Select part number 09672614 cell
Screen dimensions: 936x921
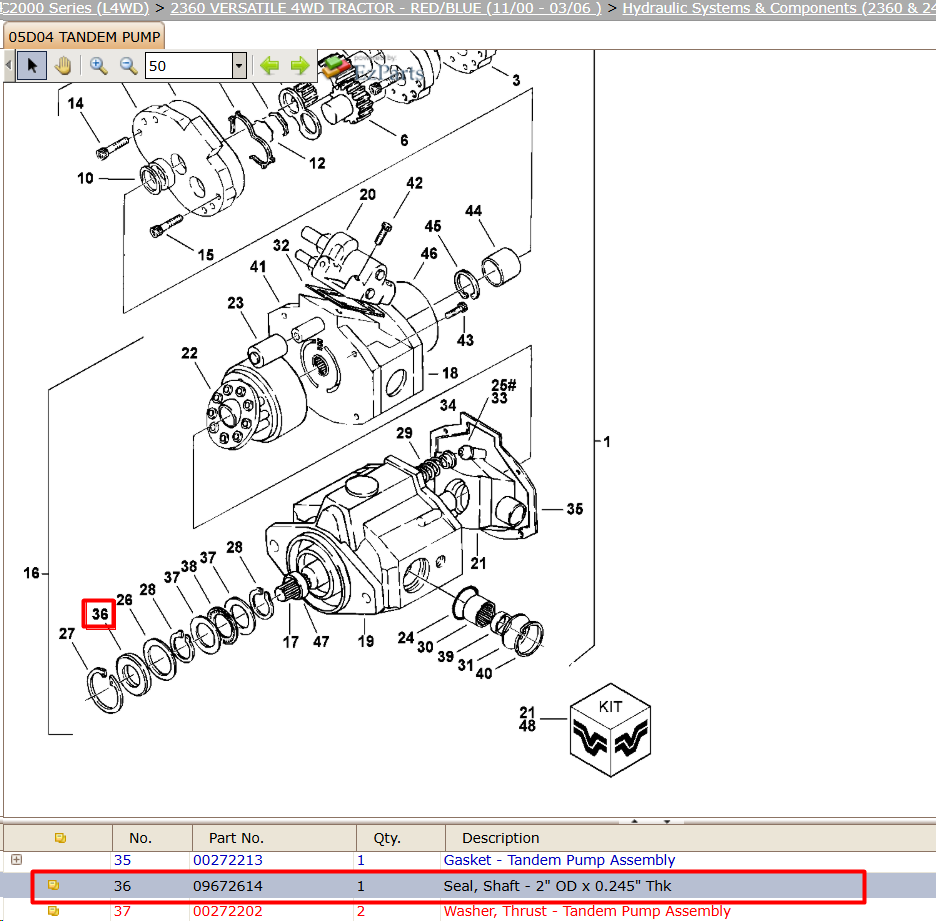[x=227, y=886]
